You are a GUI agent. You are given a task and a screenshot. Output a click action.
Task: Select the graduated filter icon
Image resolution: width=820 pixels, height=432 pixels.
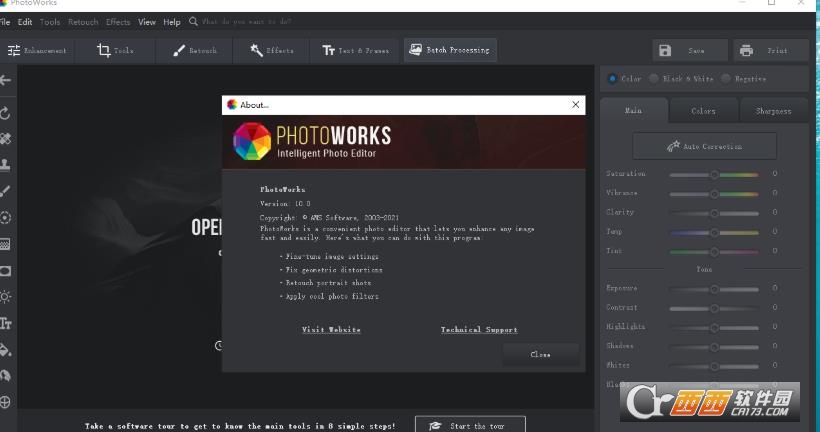[x=5, y=244]
